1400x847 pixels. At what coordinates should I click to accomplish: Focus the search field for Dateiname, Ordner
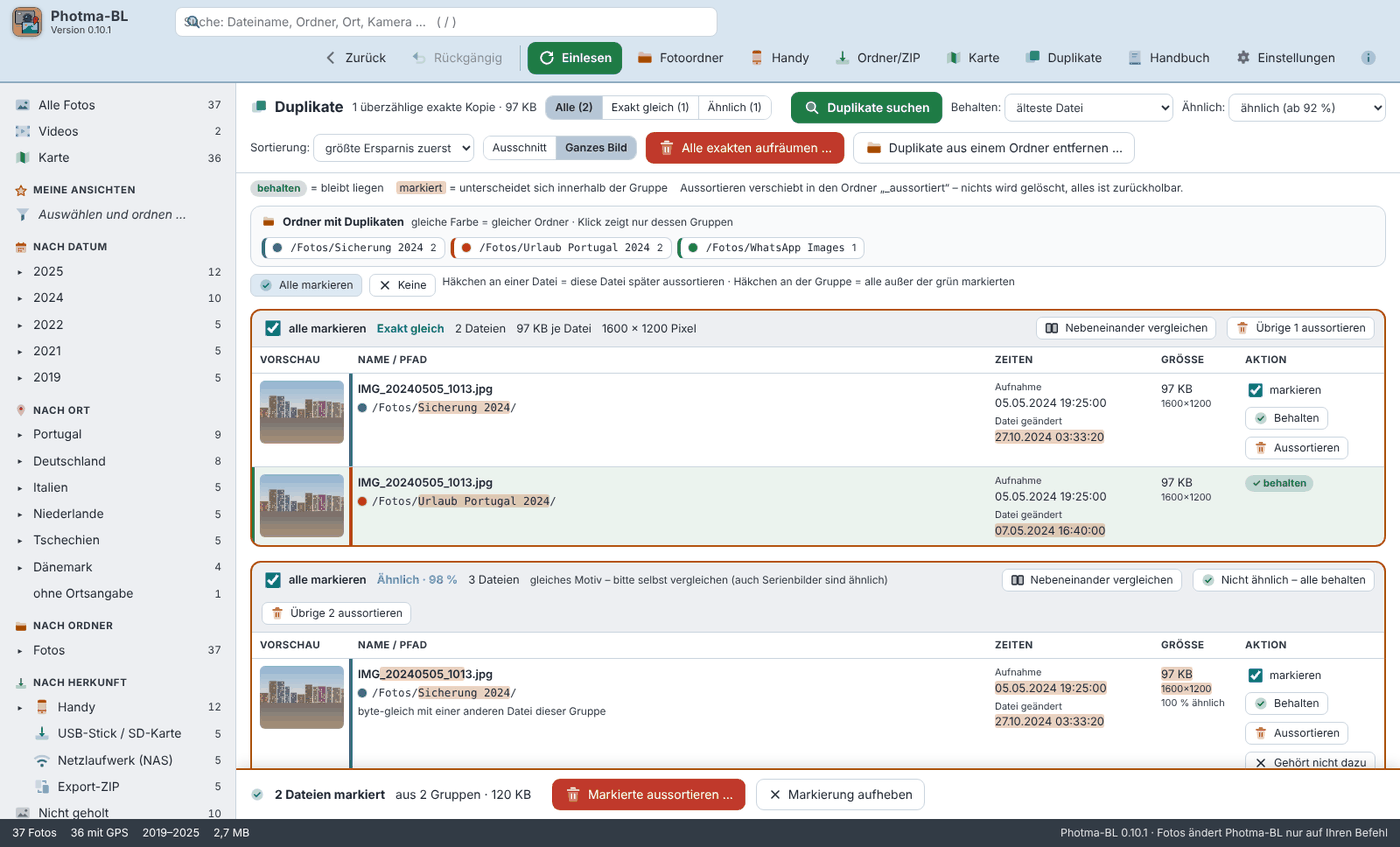(446, 22)
